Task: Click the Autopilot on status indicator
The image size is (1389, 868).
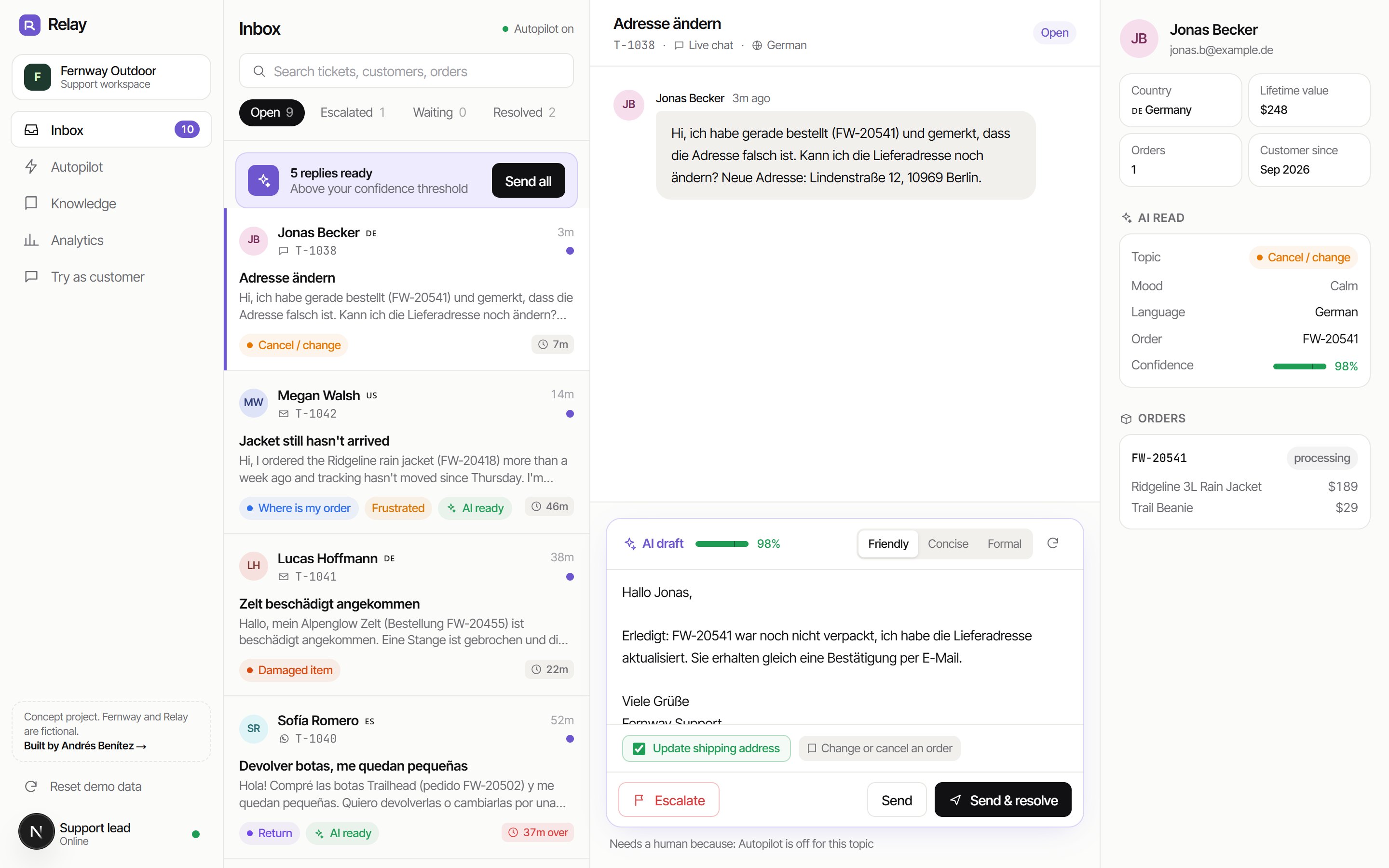Action: tap(538, 29)
